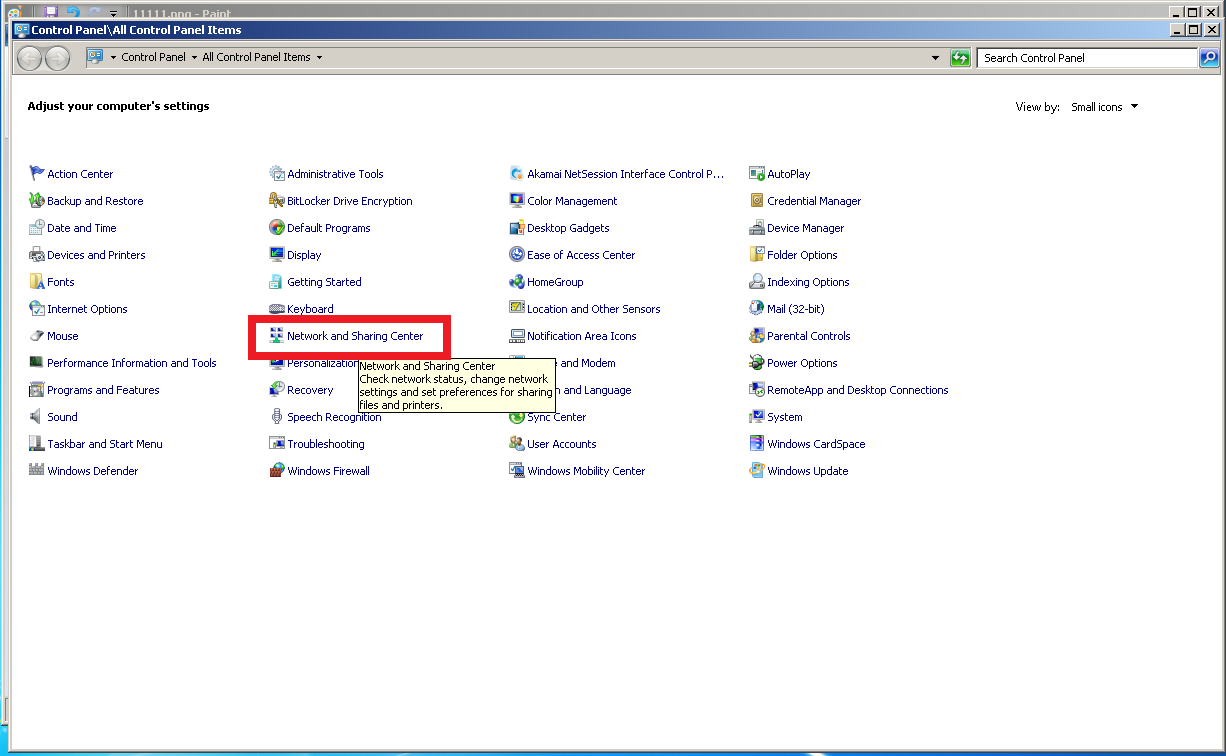Open the Device Manager link
Image resolution: width=1226 pixels, height=756 pixels.
(x=806, y=228)
